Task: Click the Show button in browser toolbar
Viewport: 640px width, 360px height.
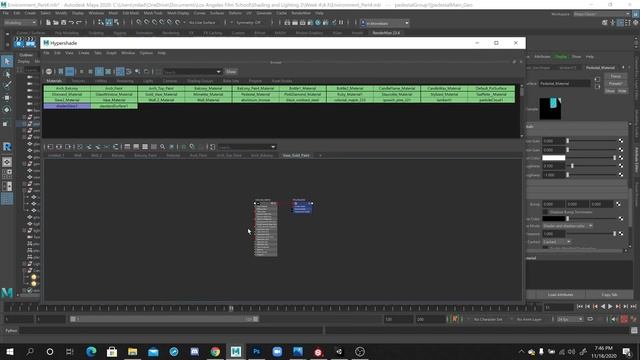Action: (231, 72)
